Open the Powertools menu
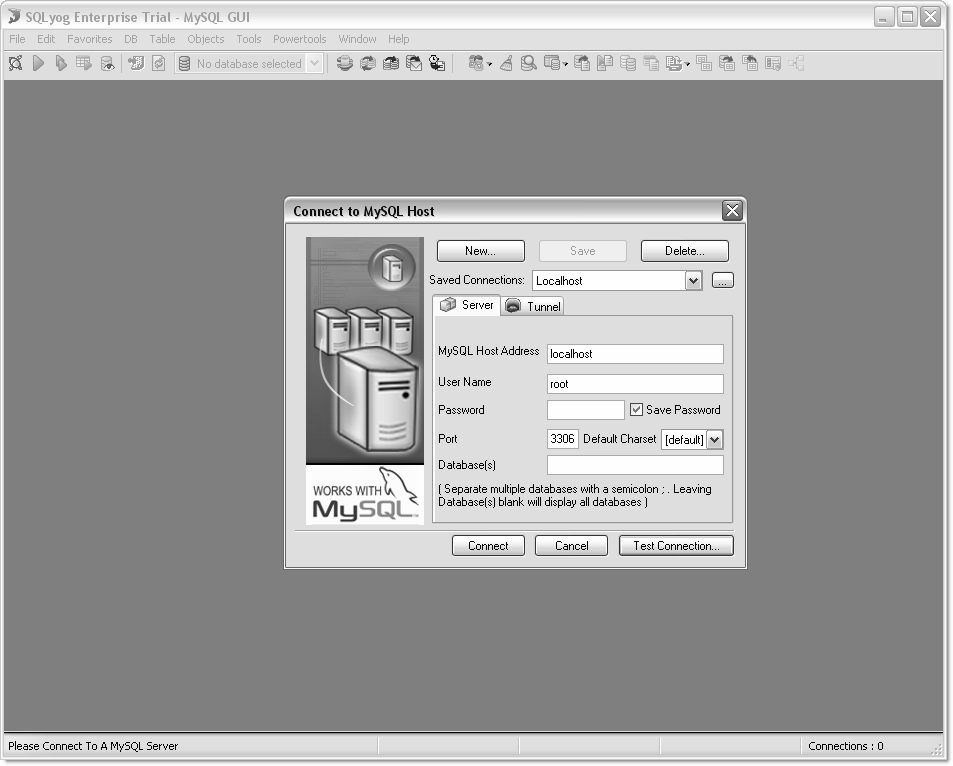This screenshot has width=953, height=766. 299,39
